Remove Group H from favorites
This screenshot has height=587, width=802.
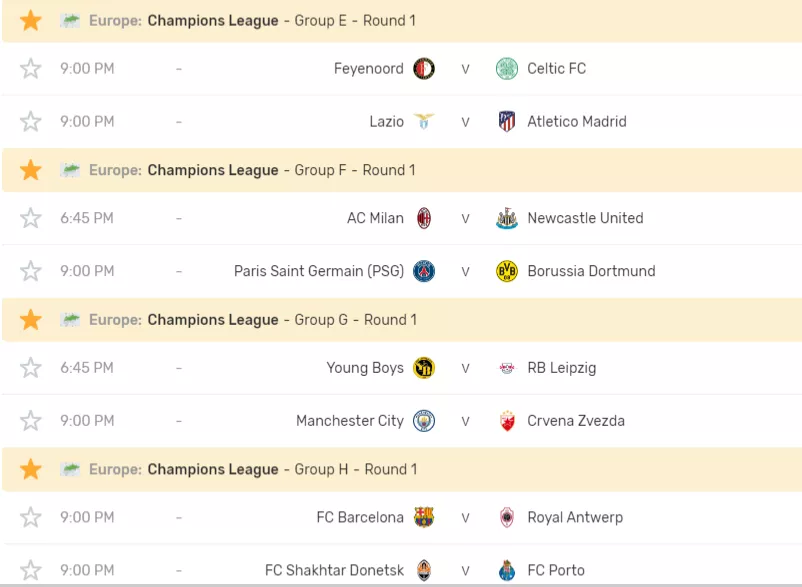31,469
